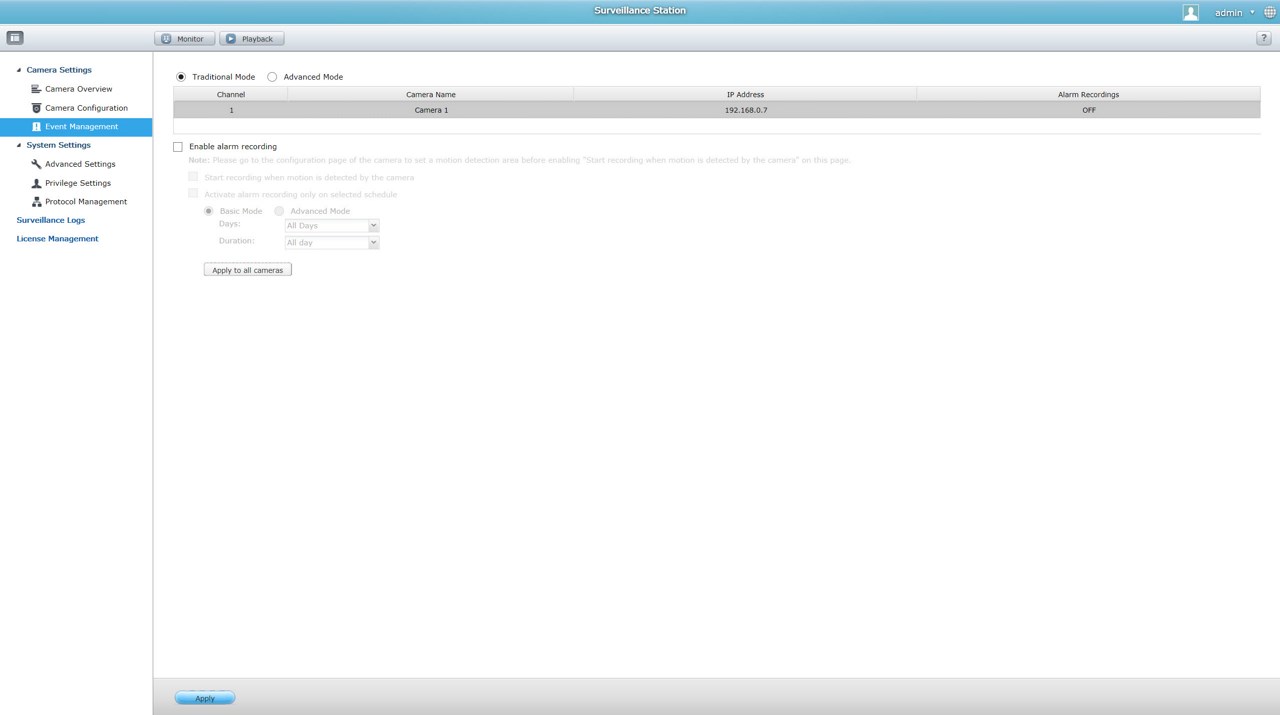Click the Camera Name column header
Screen dimensions: 1280x715
coord(431,94)
